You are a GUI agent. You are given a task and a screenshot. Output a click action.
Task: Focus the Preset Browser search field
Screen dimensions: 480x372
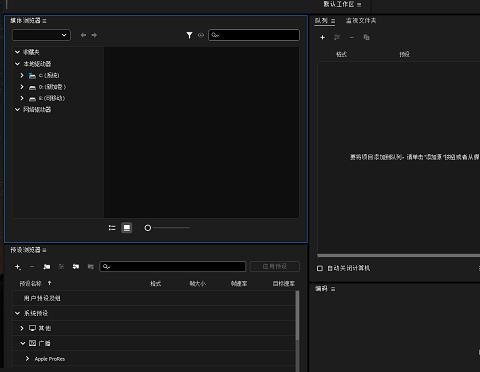pos(173,266)
